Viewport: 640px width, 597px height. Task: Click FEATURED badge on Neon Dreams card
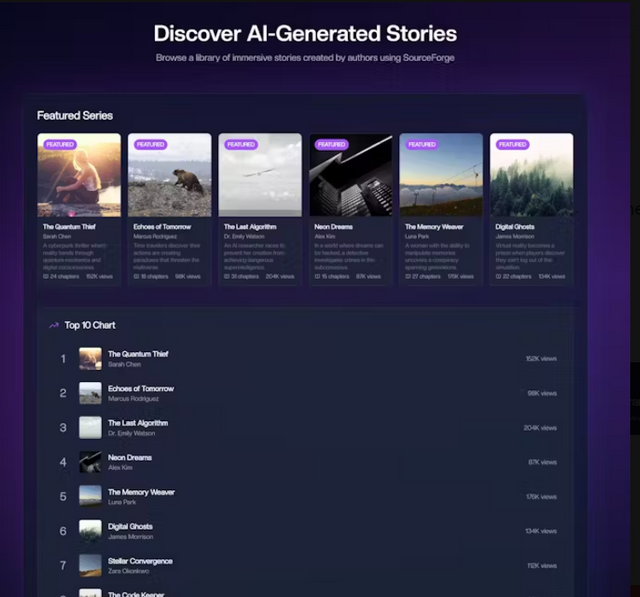pos(332,144)
